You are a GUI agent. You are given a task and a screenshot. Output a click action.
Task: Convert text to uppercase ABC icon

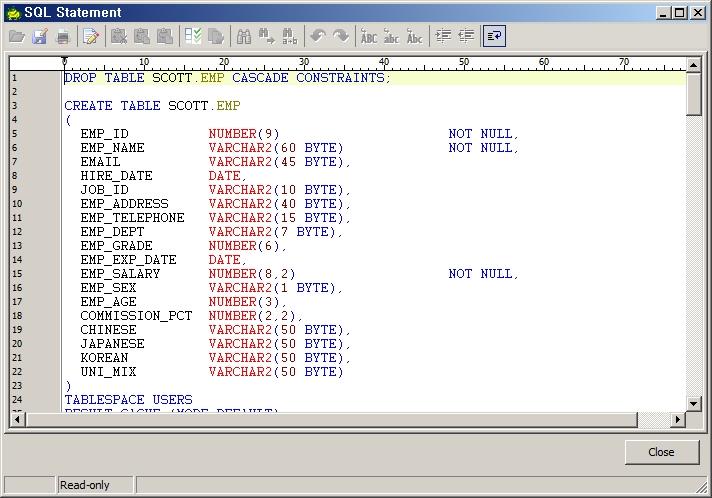(x=369, y=37)
